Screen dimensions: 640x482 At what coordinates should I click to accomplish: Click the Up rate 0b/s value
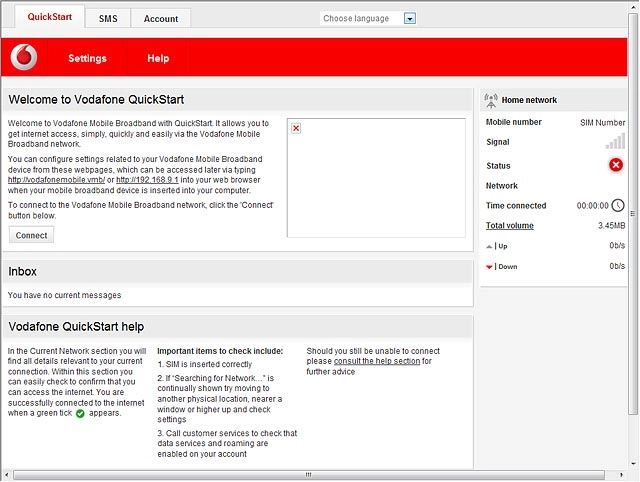click(x=617, y=246)
